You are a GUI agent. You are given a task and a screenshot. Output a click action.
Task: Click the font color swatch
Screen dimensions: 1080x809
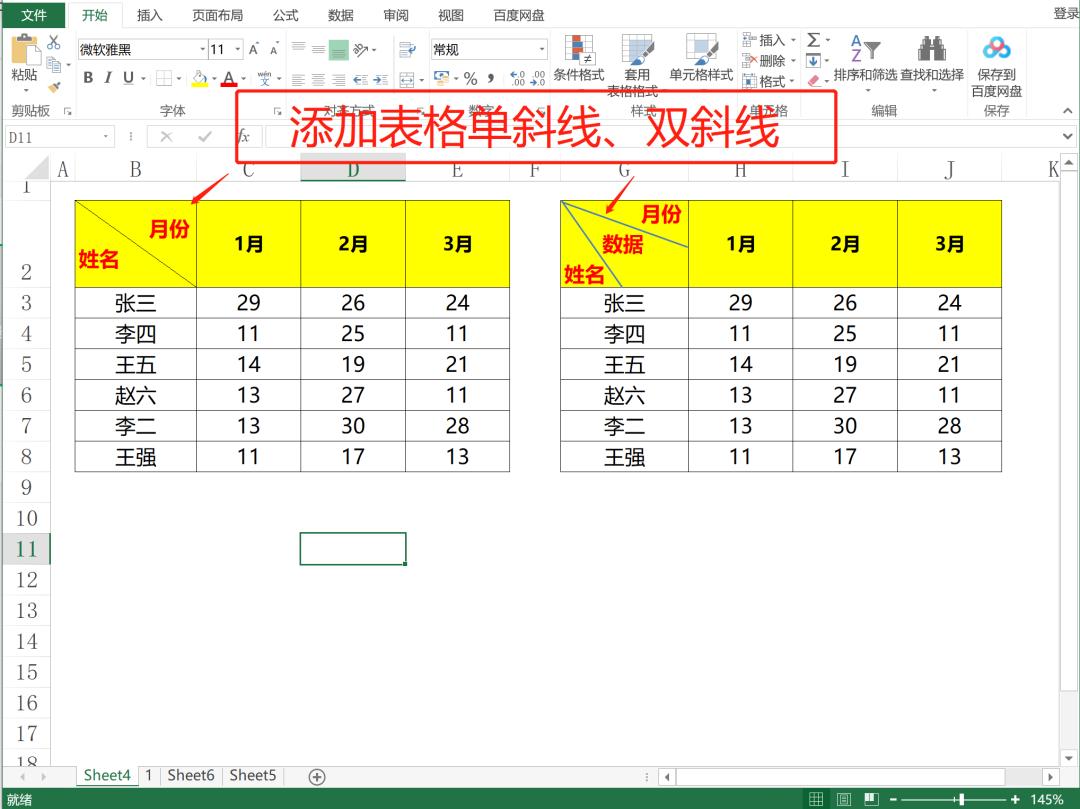click(228, 78)
